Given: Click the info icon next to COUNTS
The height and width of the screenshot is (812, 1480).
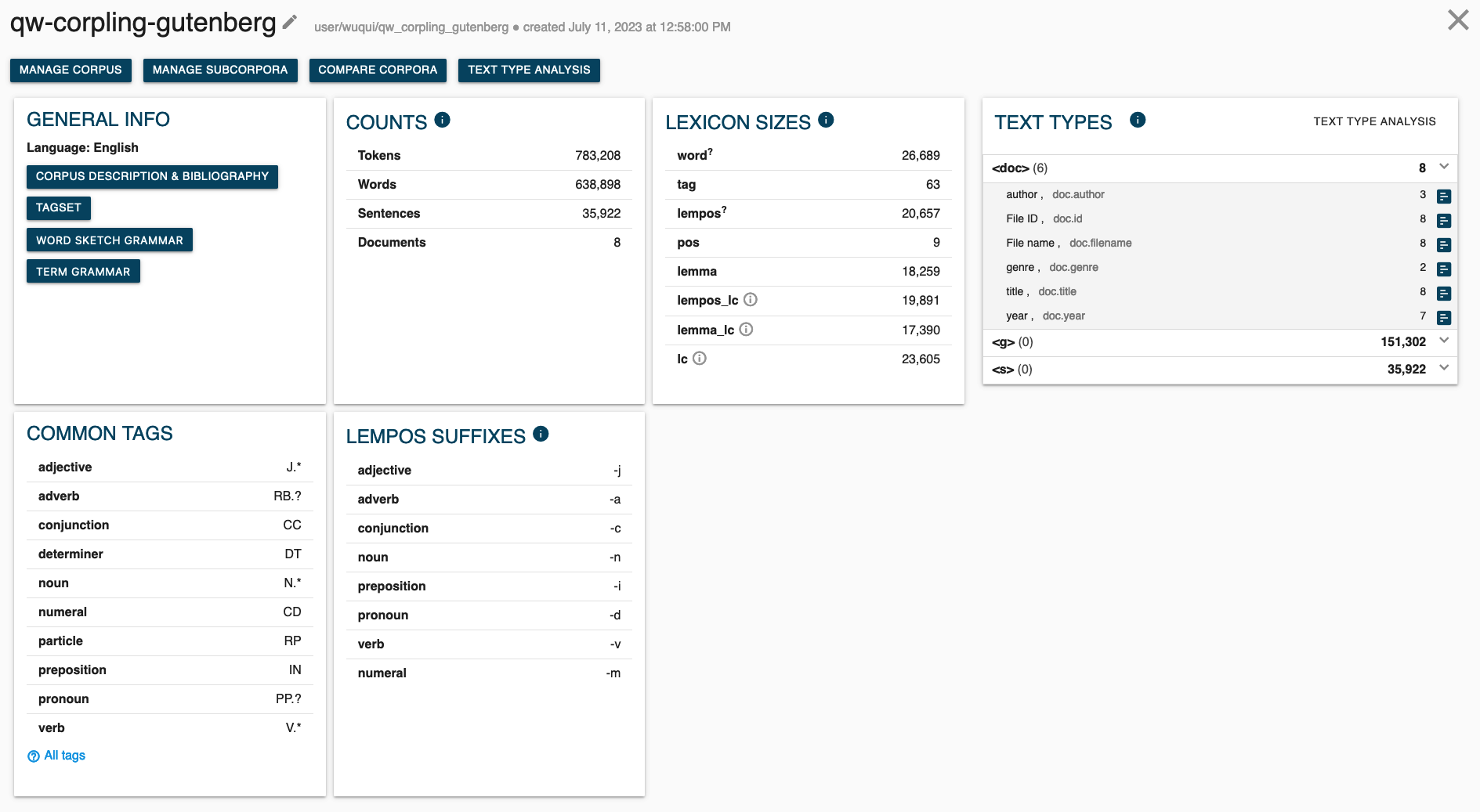Looking at the screenshot, I should point(442,120).
